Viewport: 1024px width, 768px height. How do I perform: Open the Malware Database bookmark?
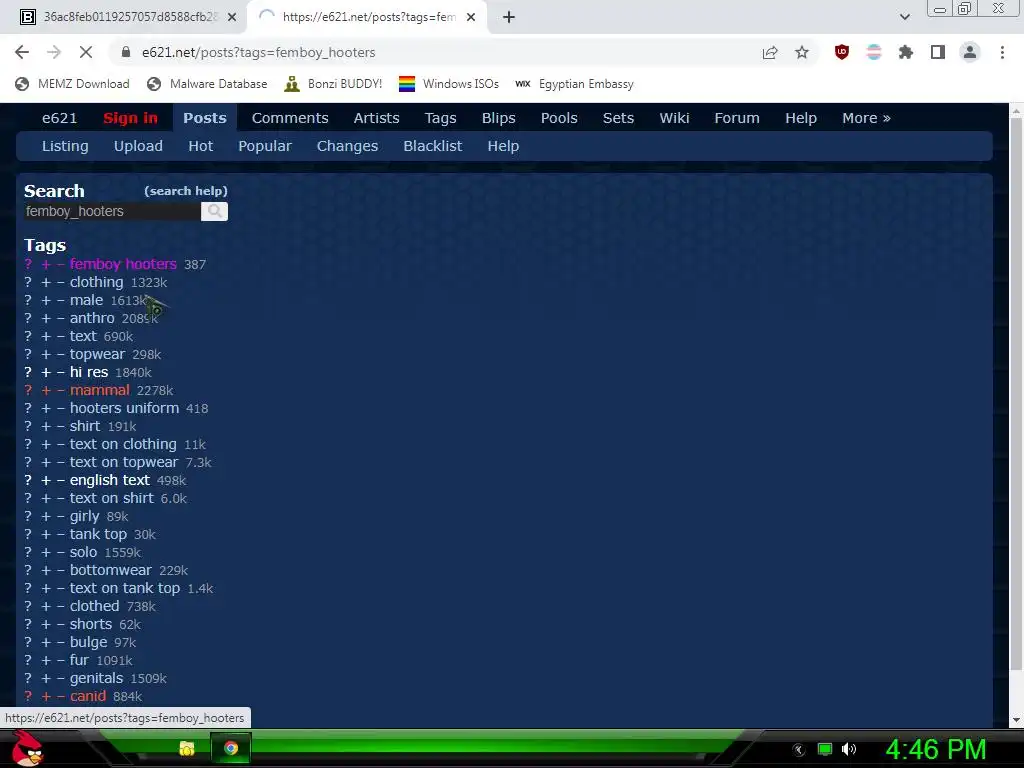(207, 84)
